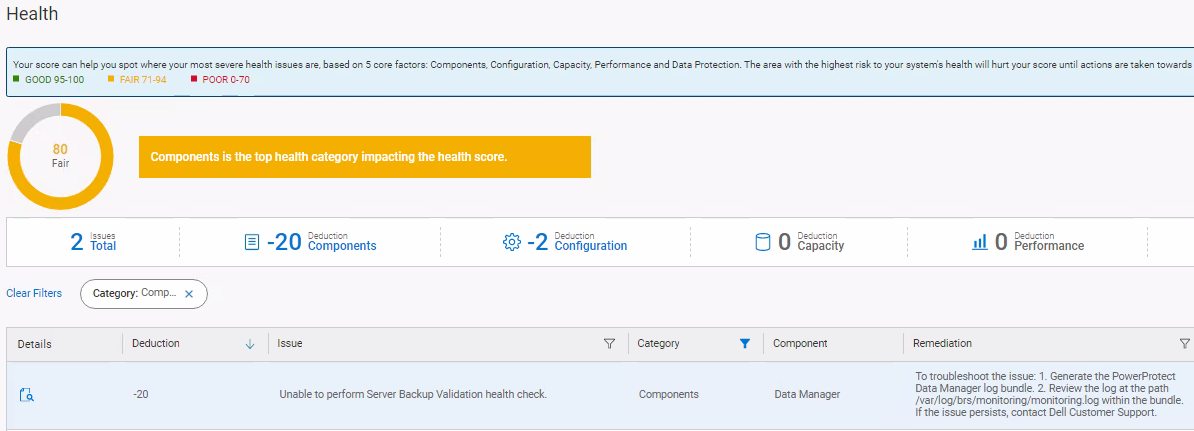Select the Performance deduction summary
The width and height of the screenshot is (1194, 431).
click(1048, 246)
